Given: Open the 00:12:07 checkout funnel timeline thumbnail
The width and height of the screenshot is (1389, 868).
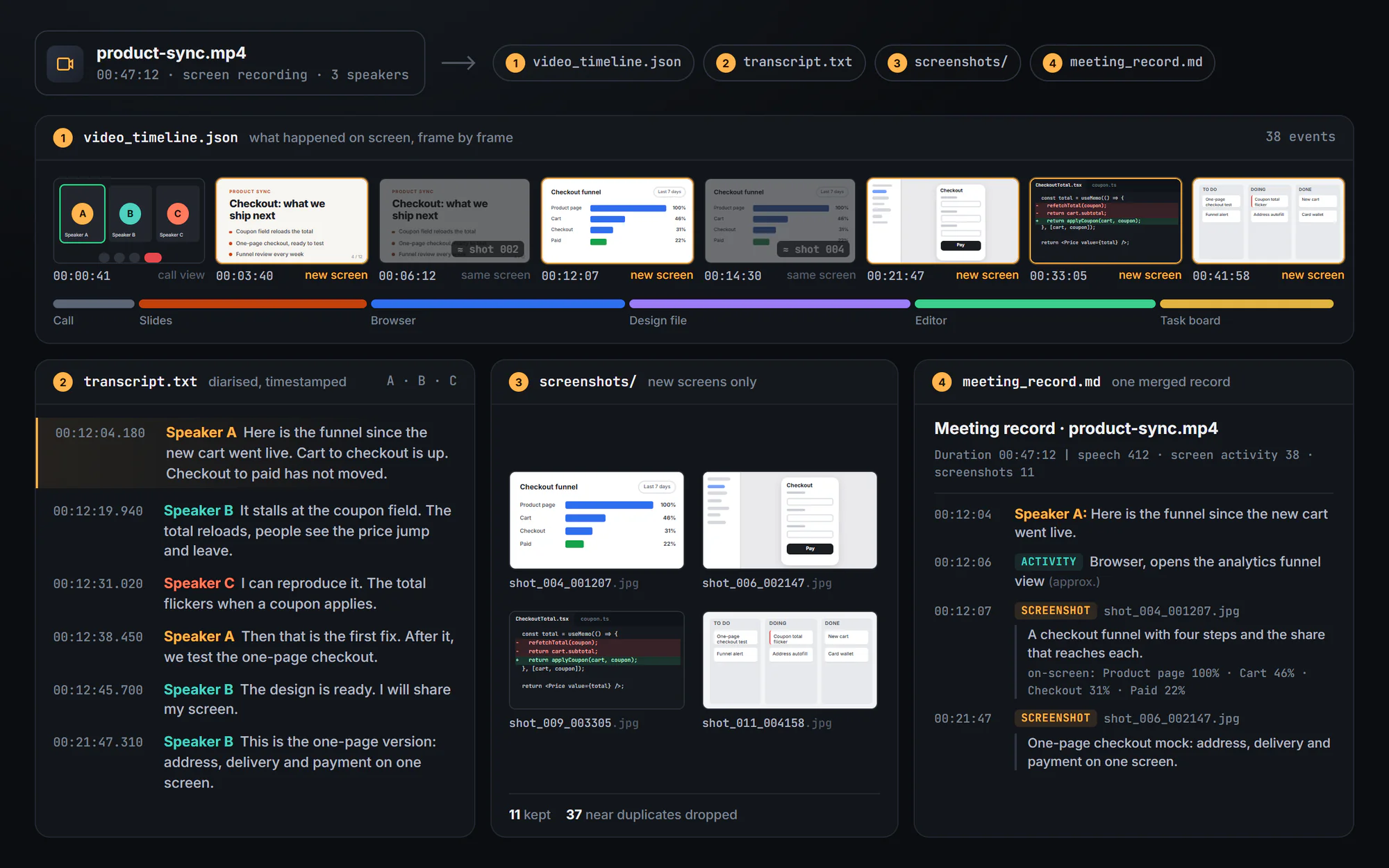Looking at the screenshot, I should tap(617, 221).
